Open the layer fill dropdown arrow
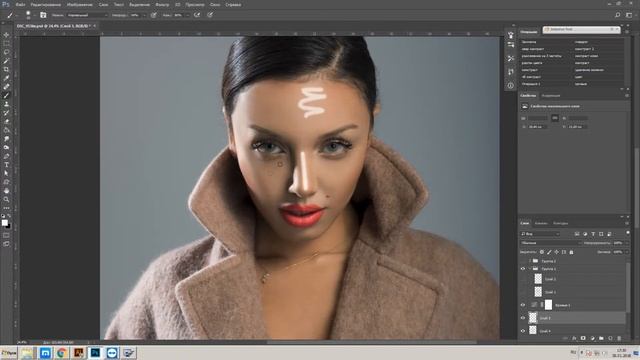 (x=627, y=252)
